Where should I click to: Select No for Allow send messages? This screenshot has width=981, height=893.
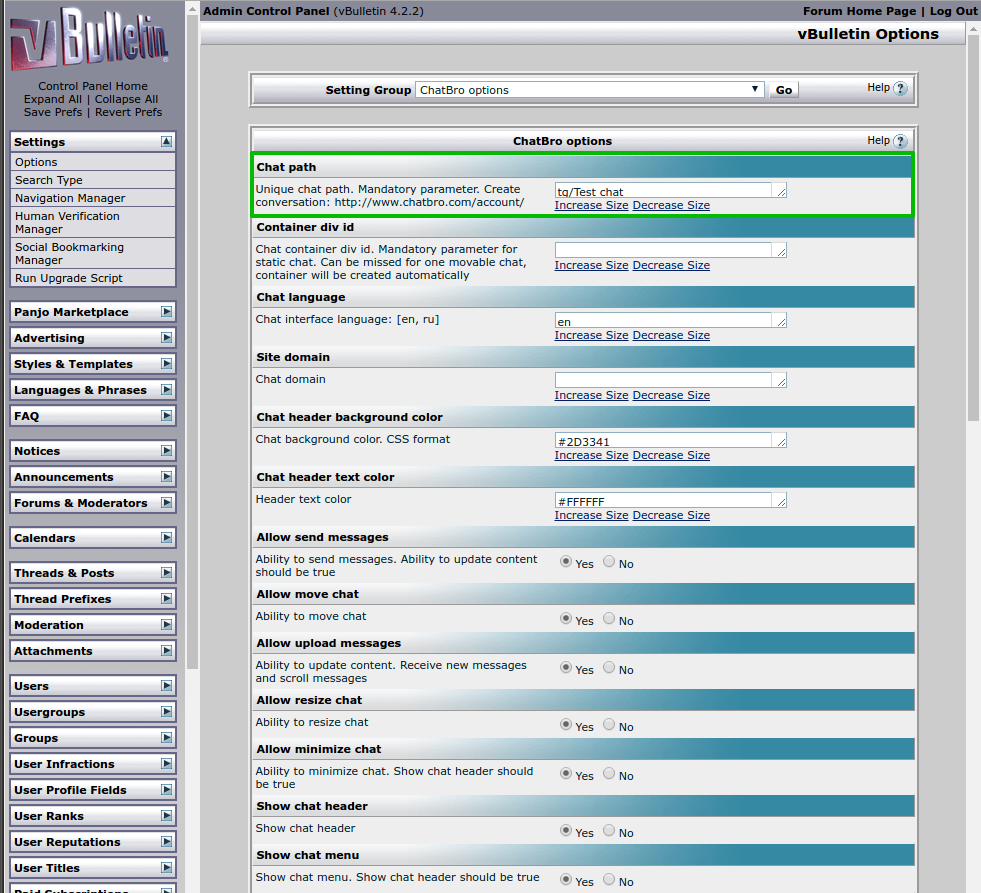tap(609, 561)
